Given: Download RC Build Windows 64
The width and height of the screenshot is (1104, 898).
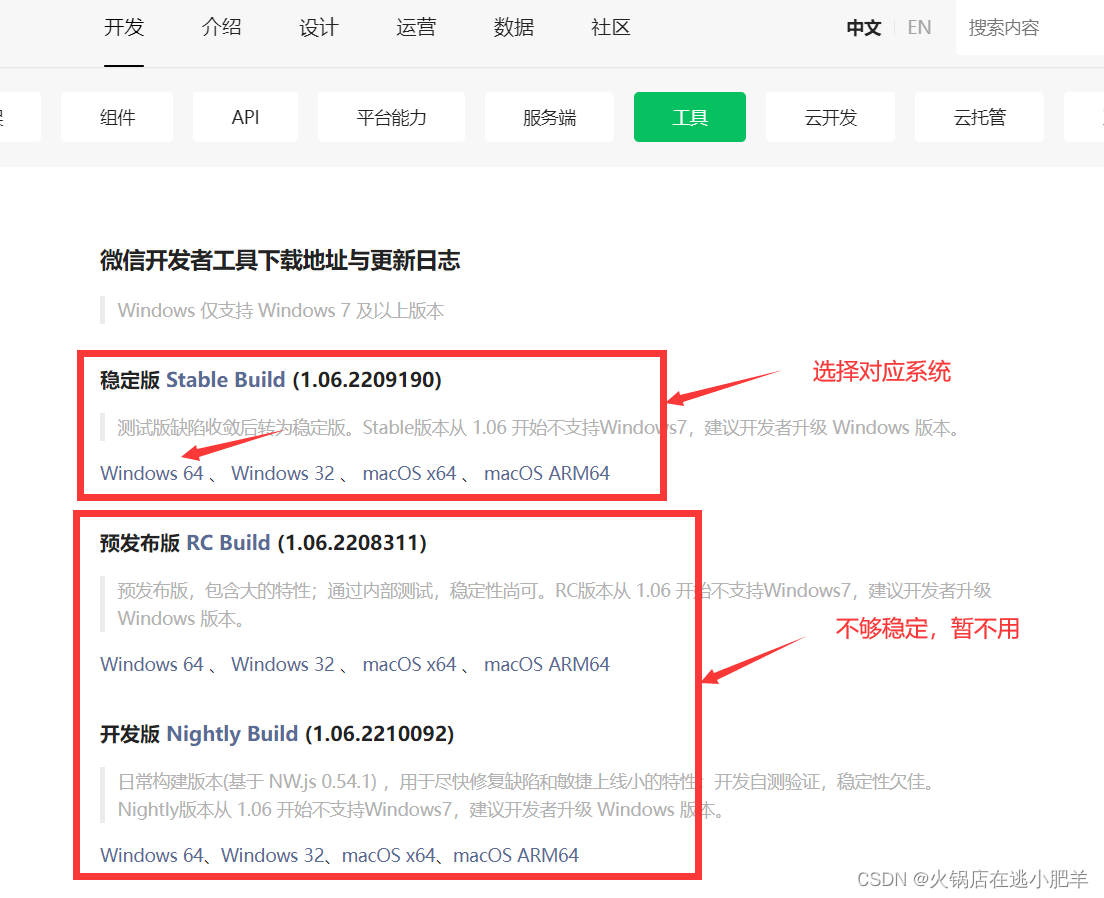Looking at the screenshot, I should coord(151,664).
